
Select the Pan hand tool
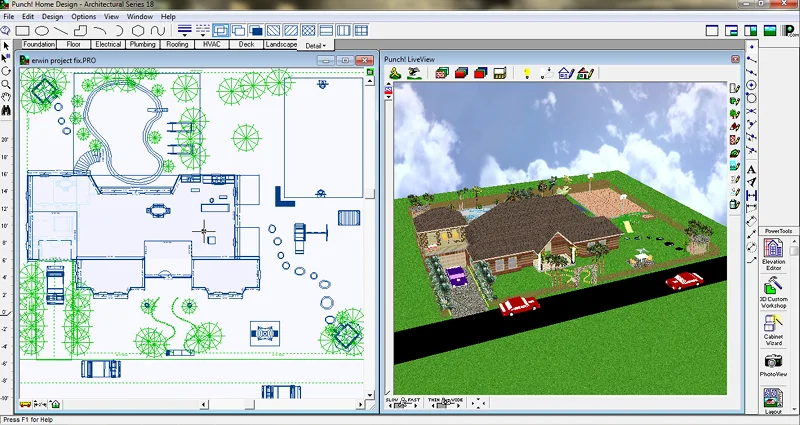[x=6, y=97]
